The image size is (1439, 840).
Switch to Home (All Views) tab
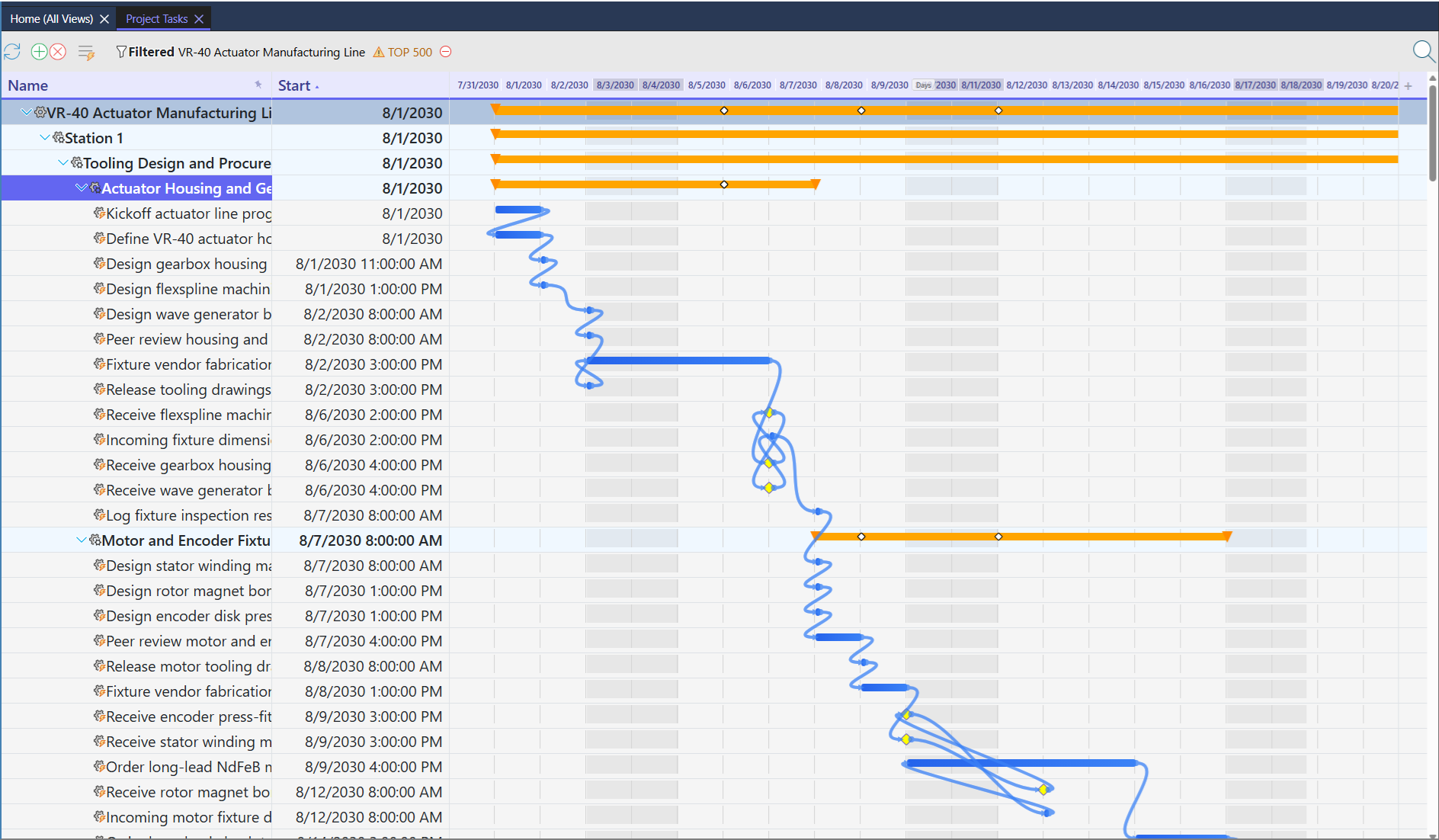click(x=52, y=19)
